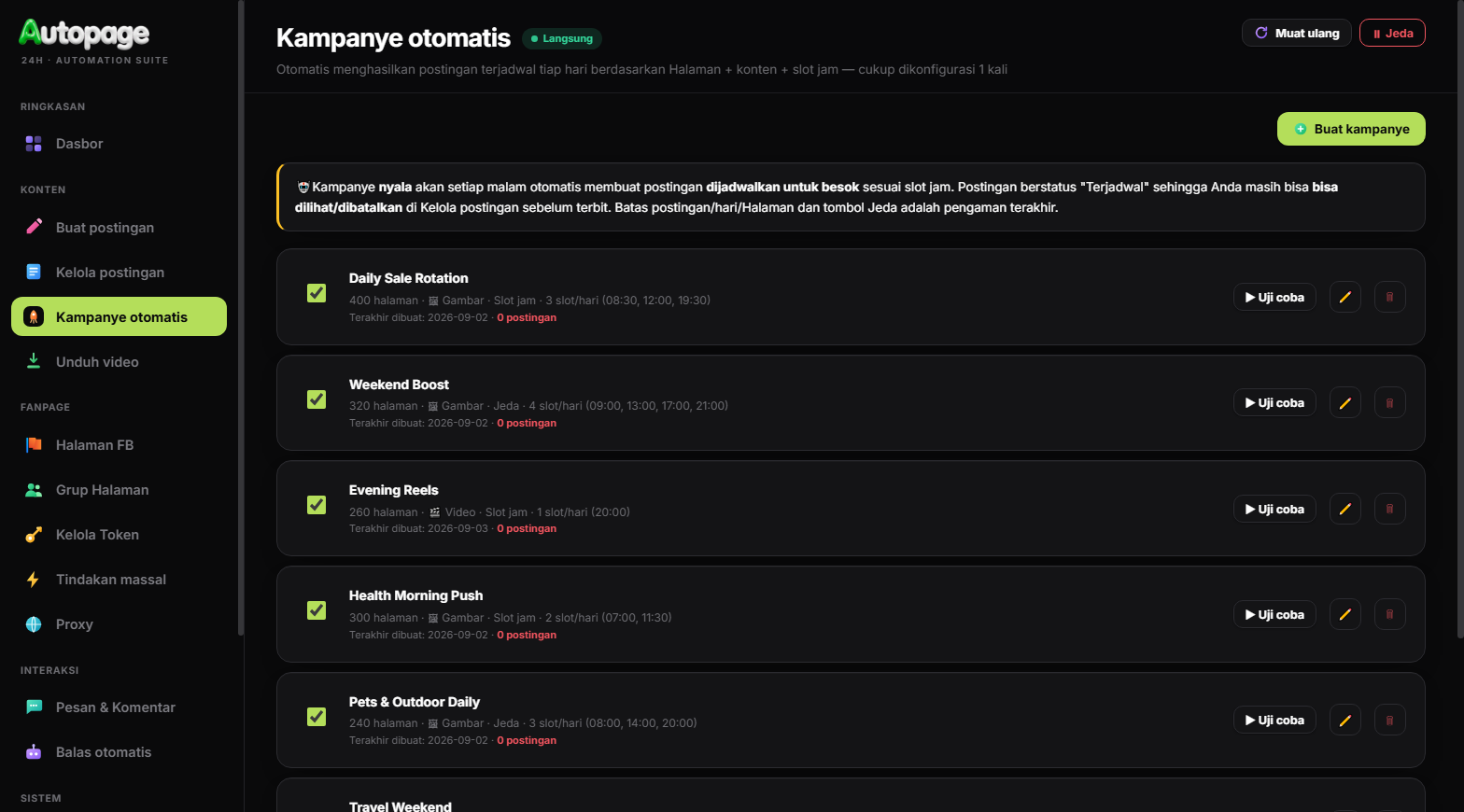
Task: Click the Autopage logo
Action: point(84,34)
